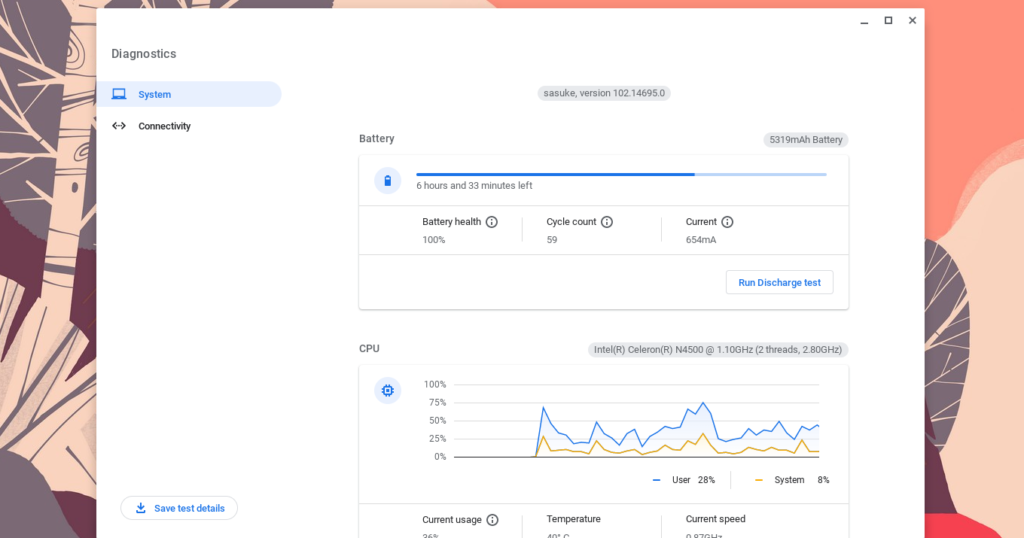The height and width of the screenshot is (538, 1024).
Task: Show info for Battery health
Action: pyautogui.click(x=492, y=222)
